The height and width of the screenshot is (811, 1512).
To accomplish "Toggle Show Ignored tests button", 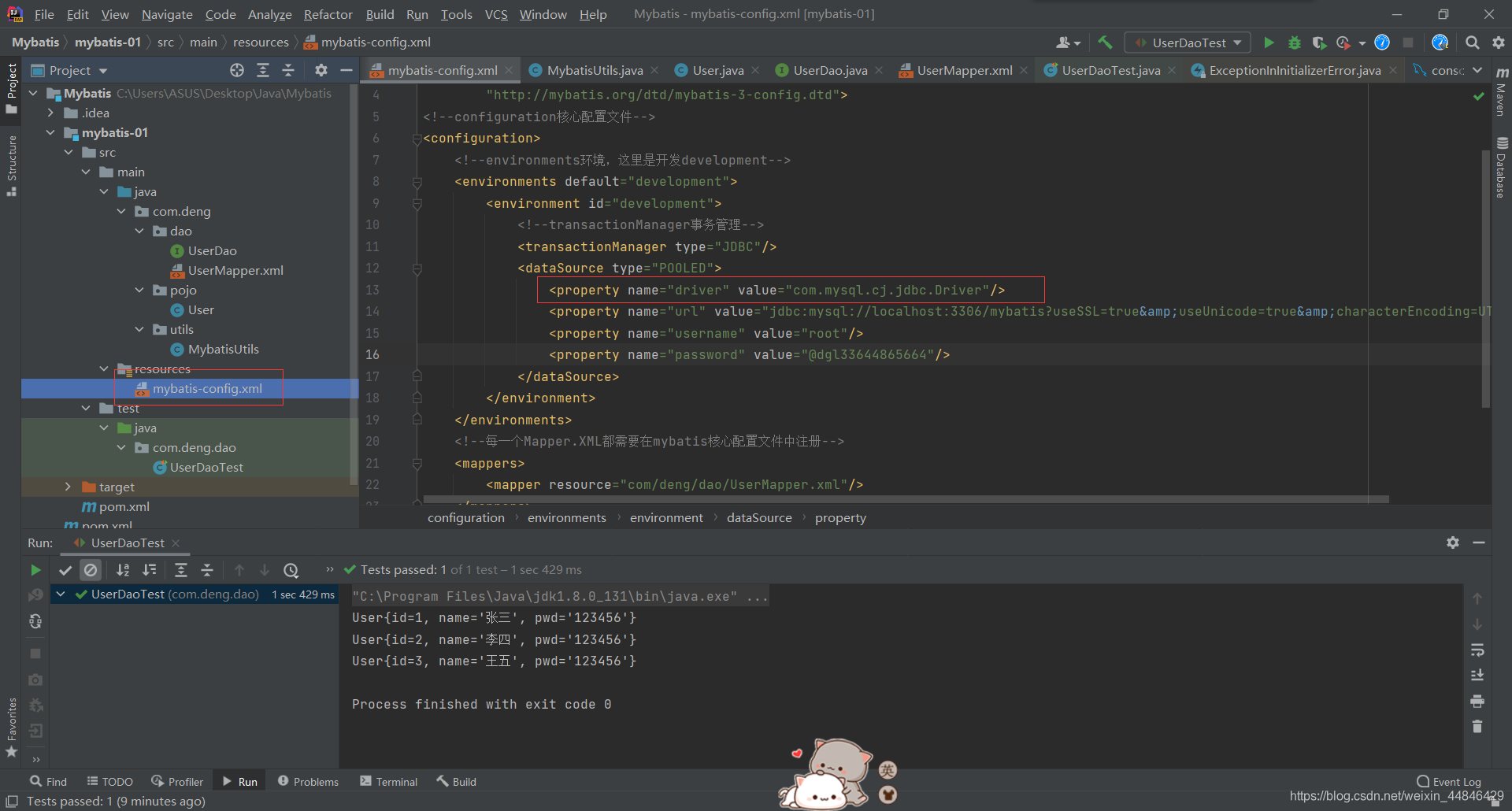I will point(91,569).
